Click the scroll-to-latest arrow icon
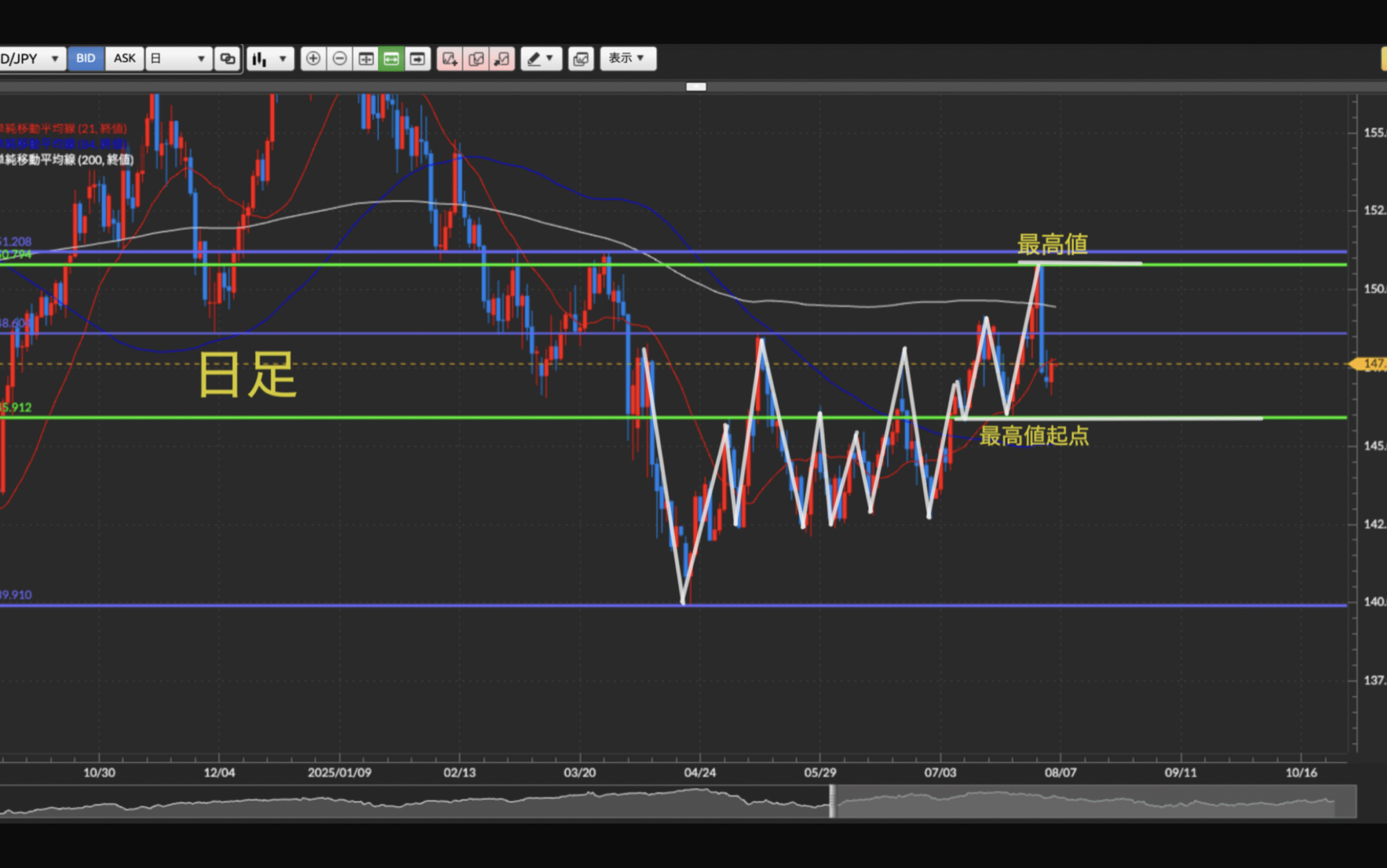The width and height of the screenshot is (1387, 868). (417, 59)
